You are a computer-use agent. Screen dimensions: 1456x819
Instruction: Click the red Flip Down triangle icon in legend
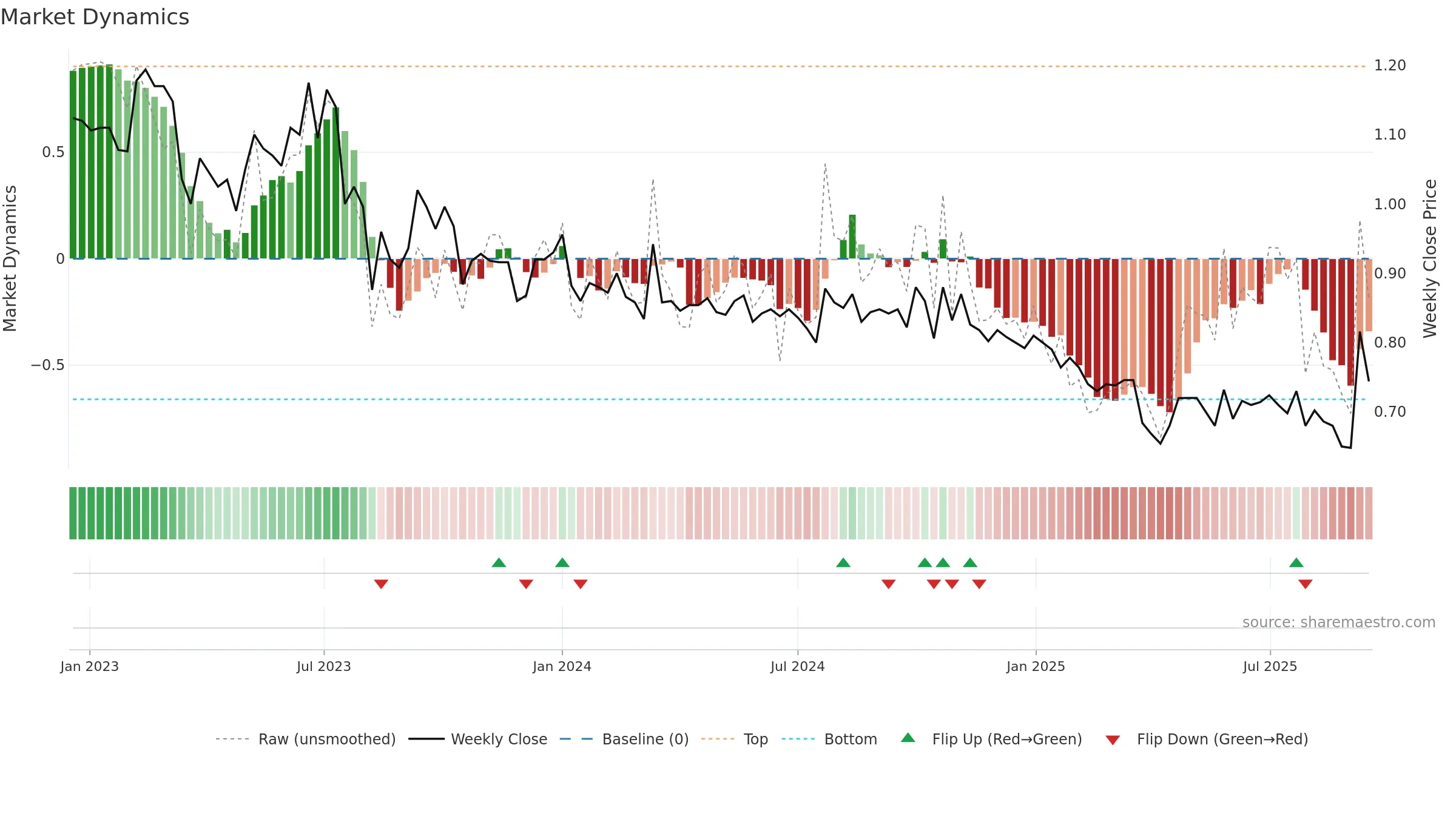[x=1113, y=740]
